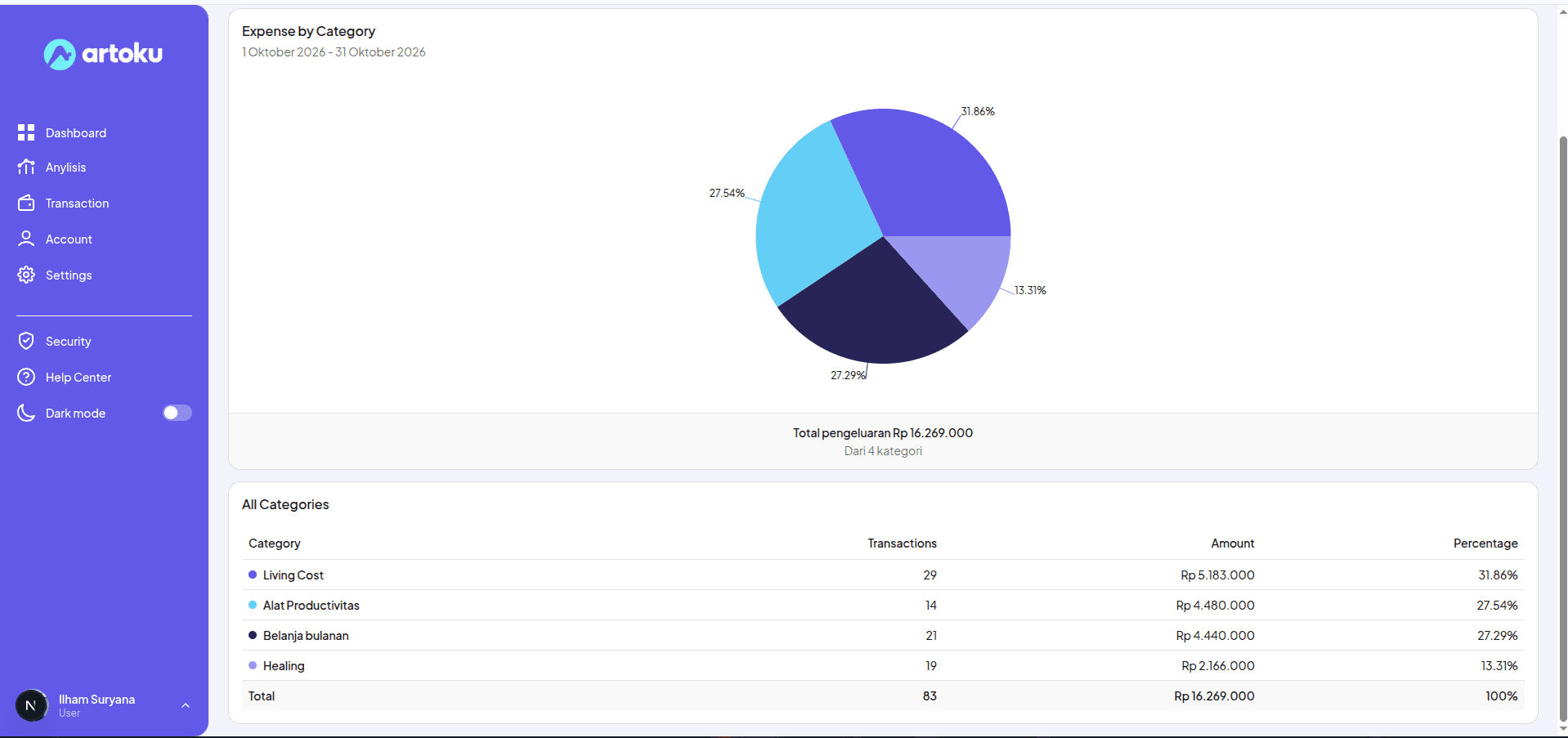Click the user avatar N
The height and width of the screenshot is (738, 1568).
coord(32,705)
